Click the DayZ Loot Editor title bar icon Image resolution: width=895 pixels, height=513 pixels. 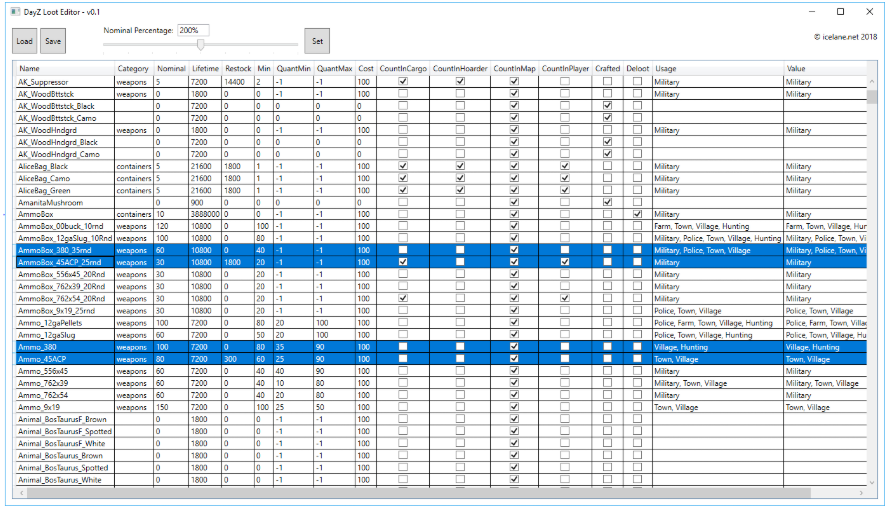15,11
